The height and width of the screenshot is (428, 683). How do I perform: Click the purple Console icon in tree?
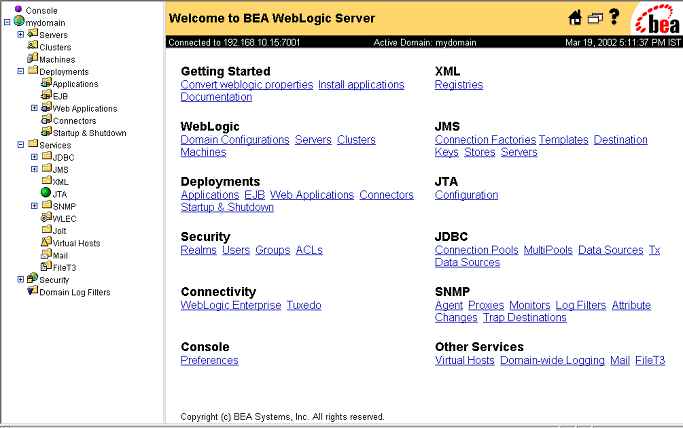(18, 9)
